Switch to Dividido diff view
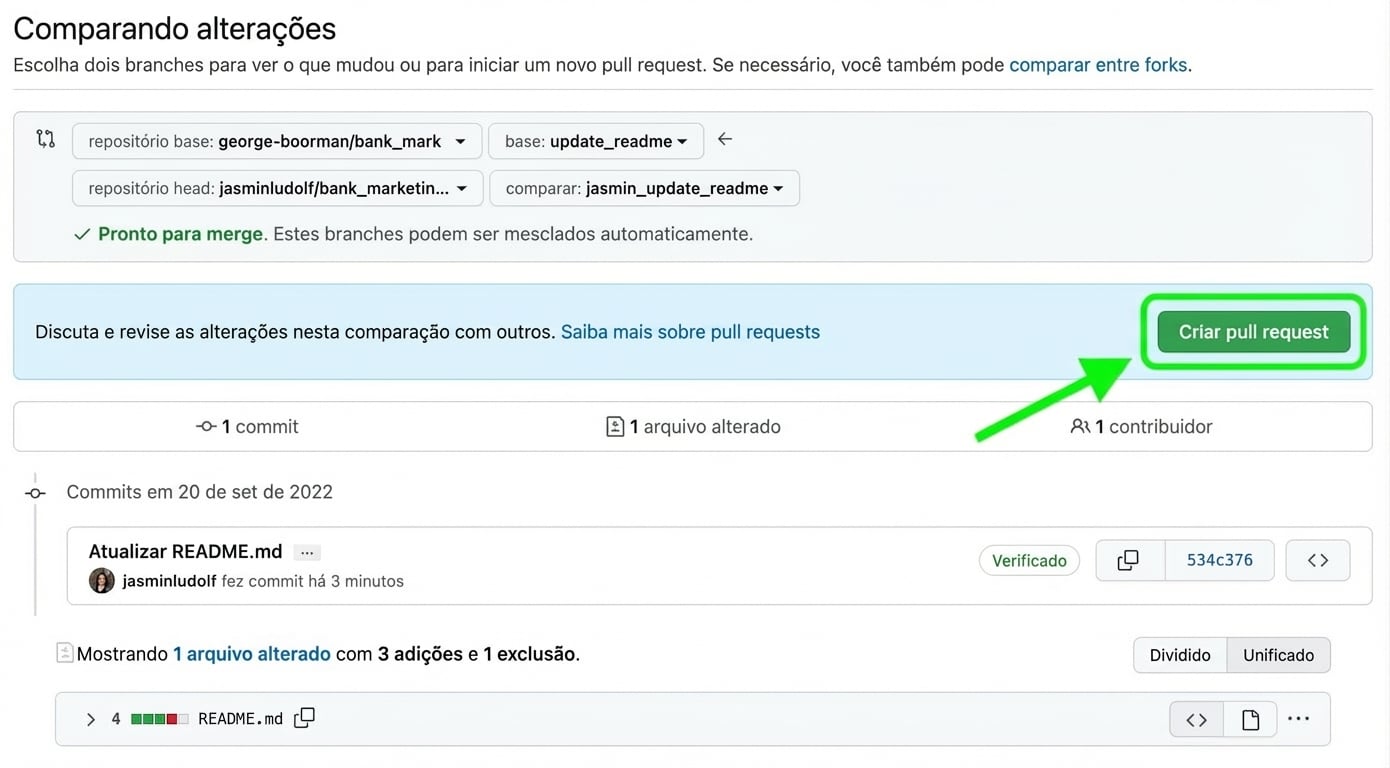Screen dimensions: 1390x768 tap(1180, 655)
